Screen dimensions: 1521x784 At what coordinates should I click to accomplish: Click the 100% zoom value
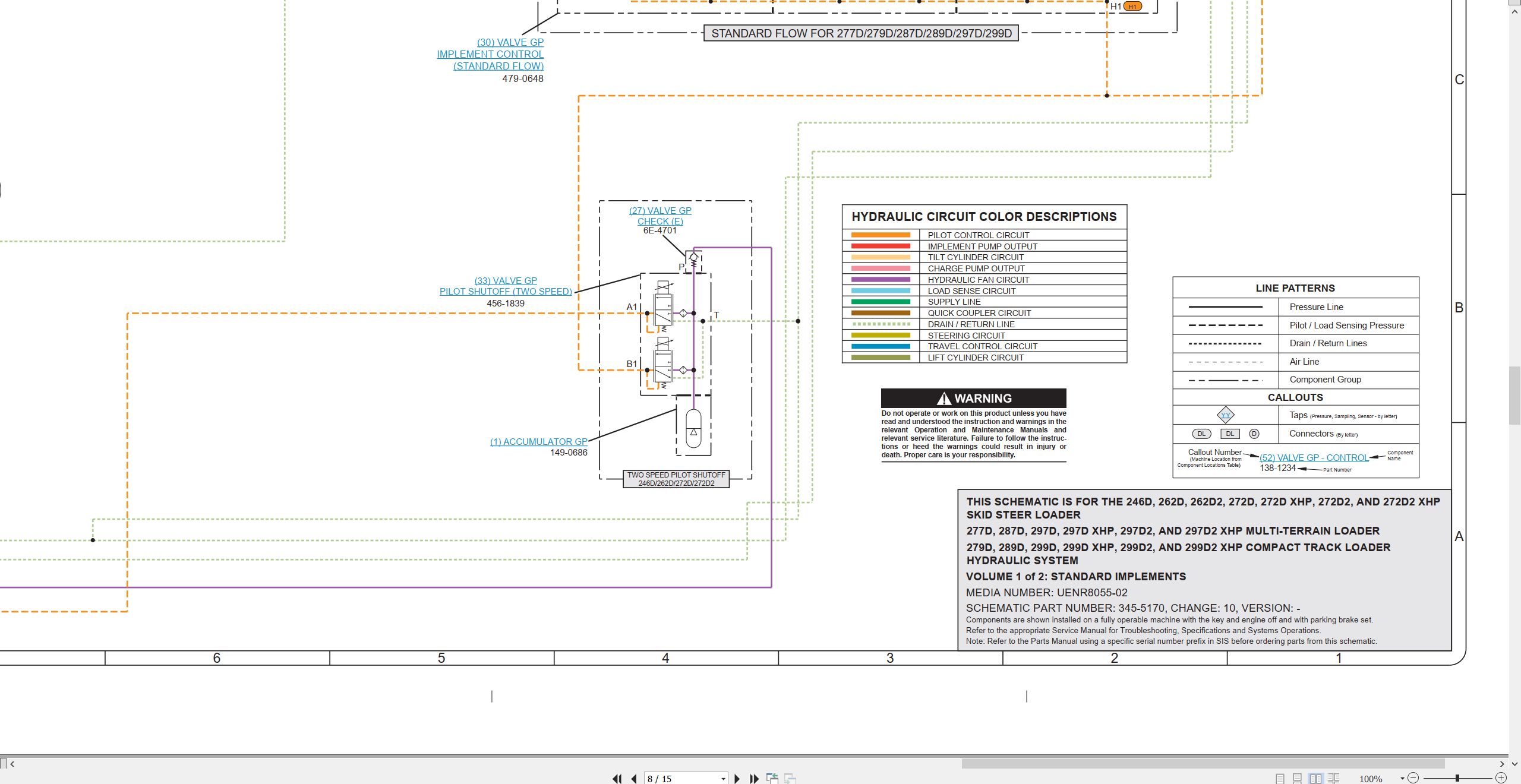click(1370, 779)
